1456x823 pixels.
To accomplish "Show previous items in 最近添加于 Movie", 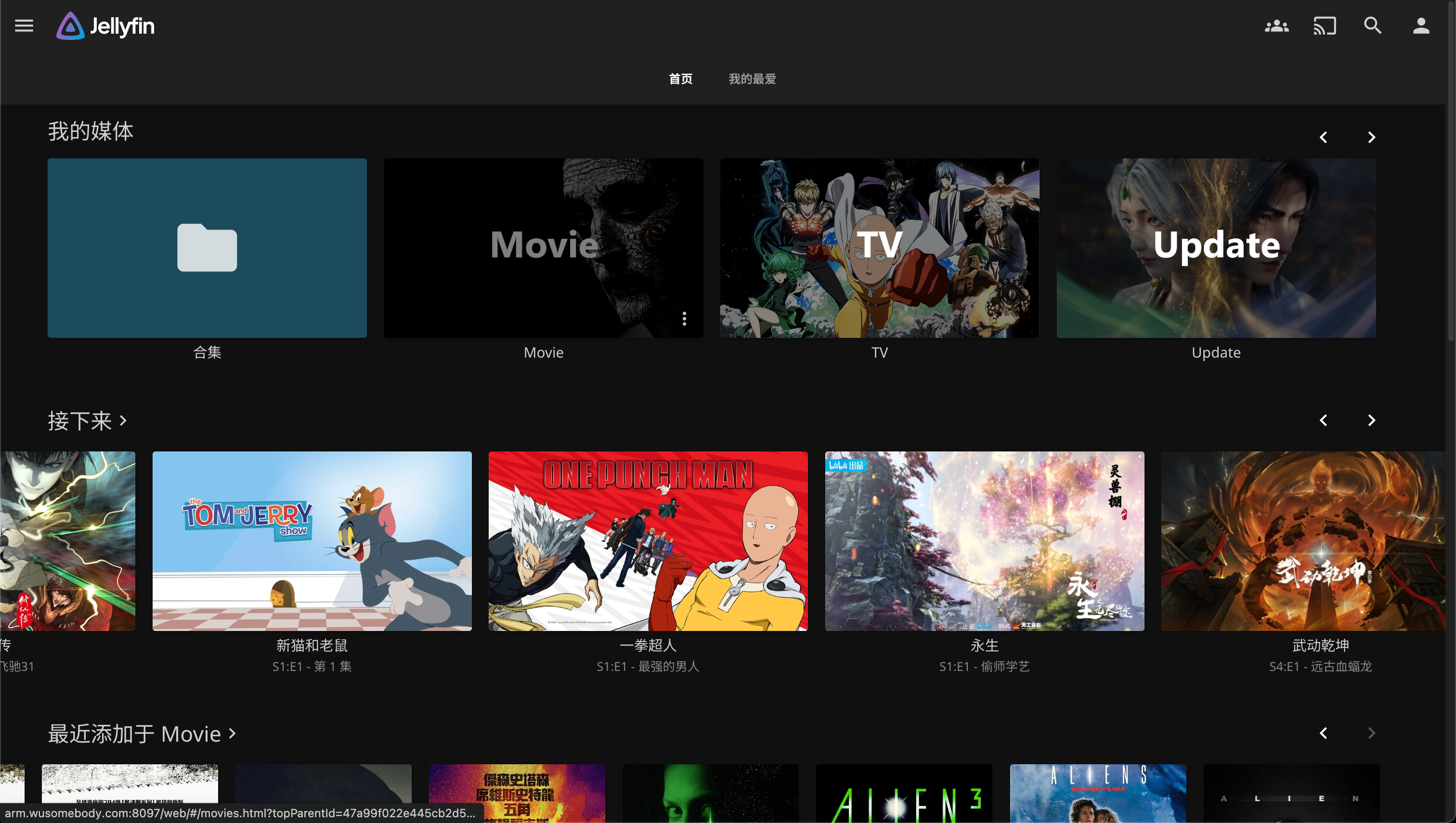I will [x=1323, y=733].
